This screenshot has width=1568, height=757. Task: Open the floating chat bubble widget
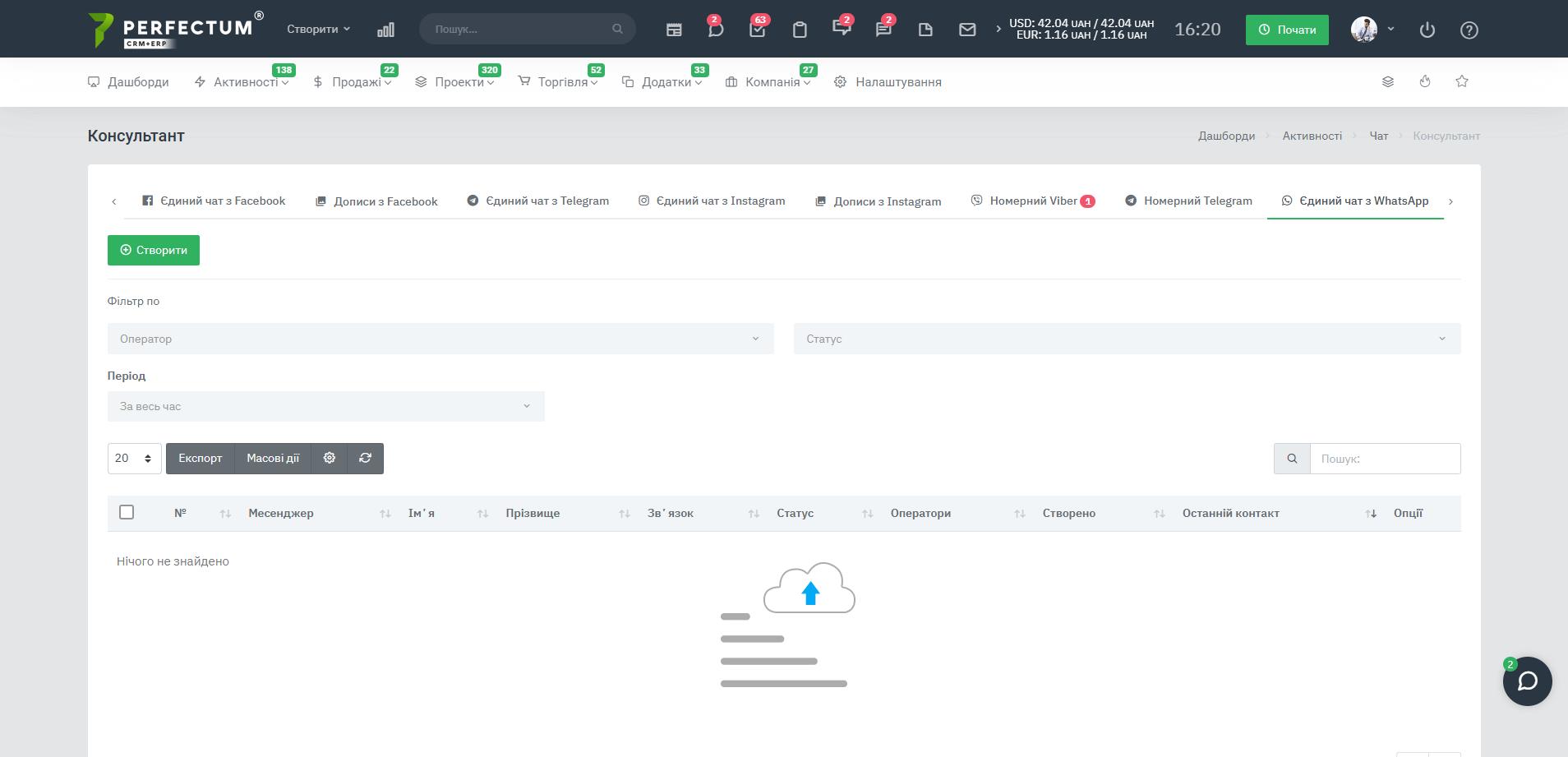coord(1527,681)
